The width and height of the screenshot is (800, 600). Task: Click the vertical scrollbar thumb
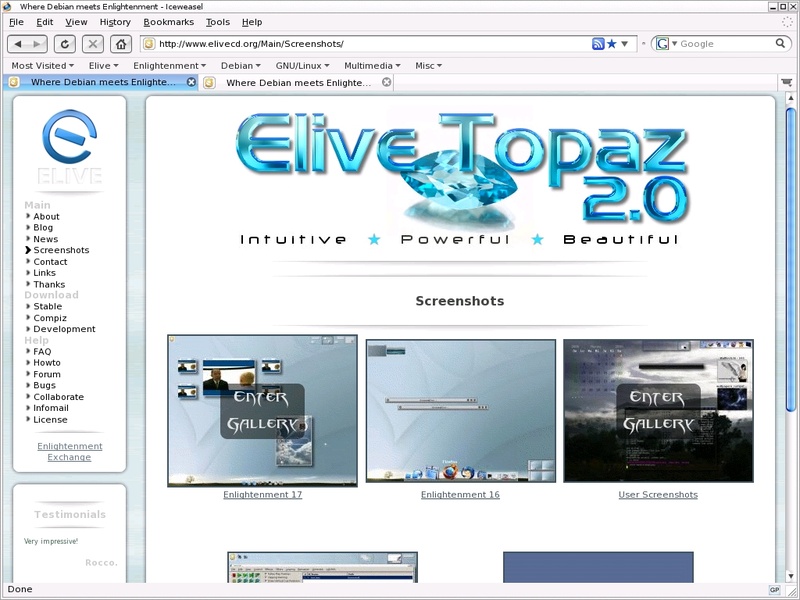pyautogui.click(x=791, y=259)
